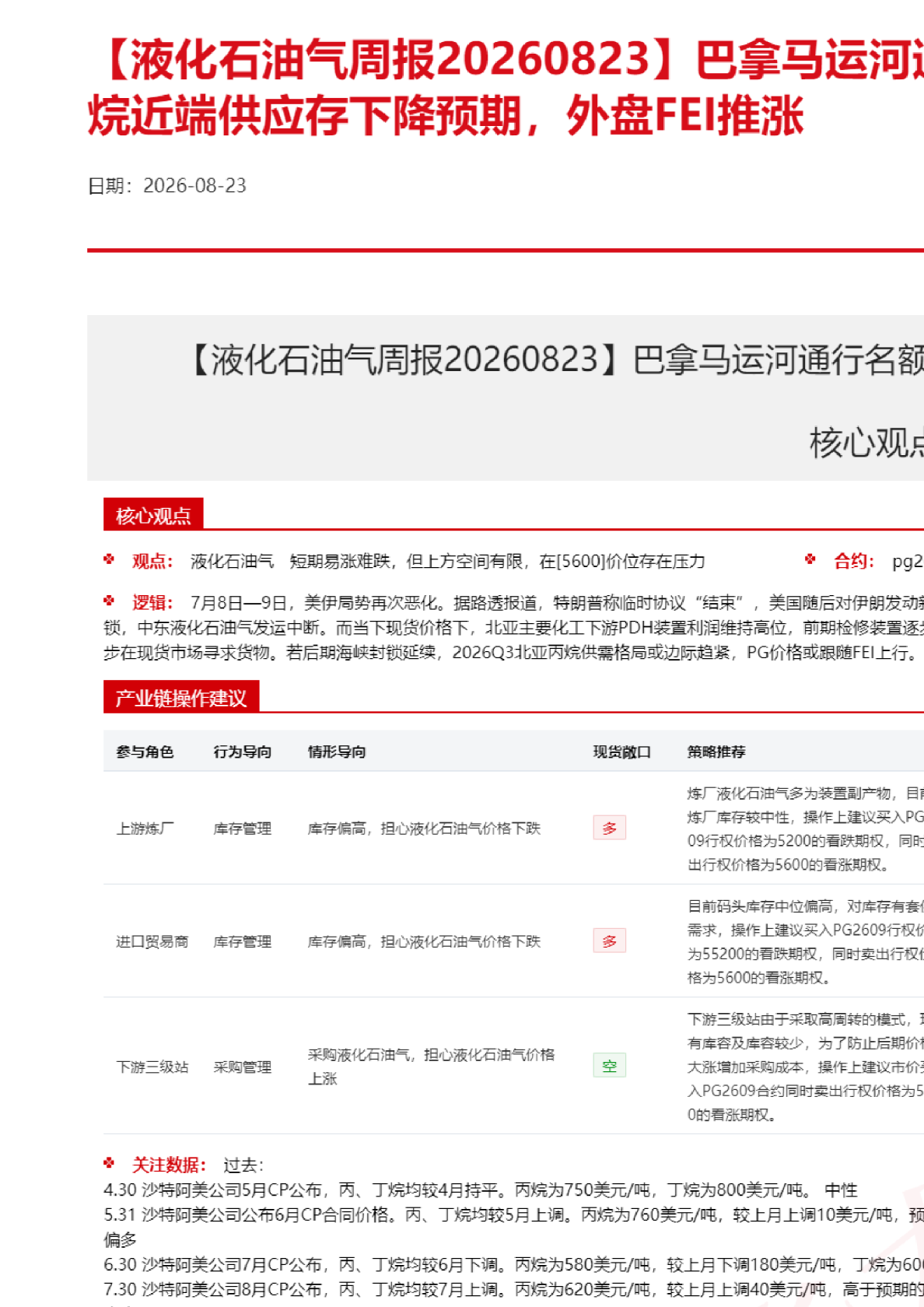This screenshot has width=924, height=1307.
Task: Click the red bullet icon beside 逻辑:
Action: click(x=110, y=601)
